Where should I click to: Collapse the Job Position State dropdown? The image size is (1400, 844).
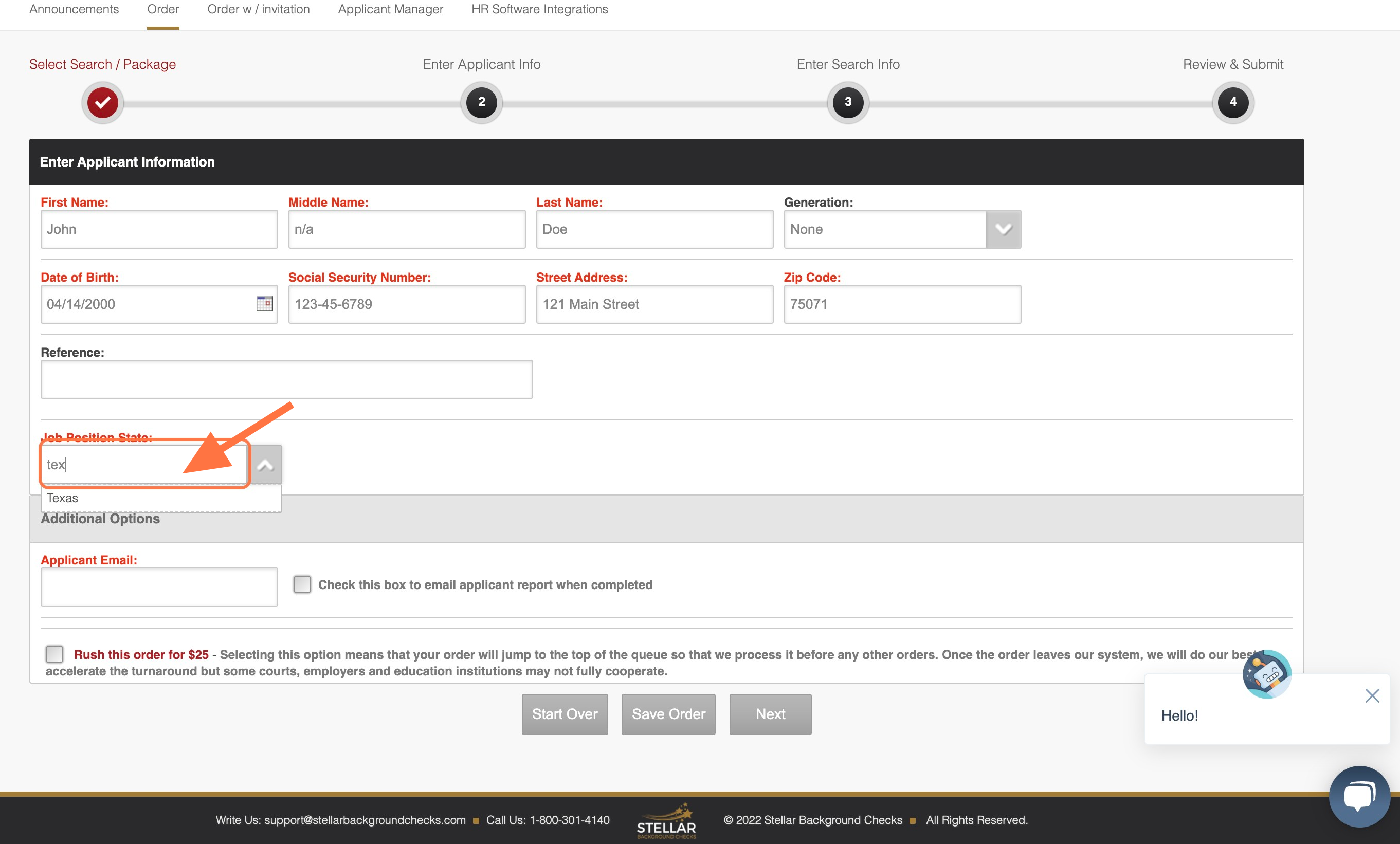click(265, 465)
